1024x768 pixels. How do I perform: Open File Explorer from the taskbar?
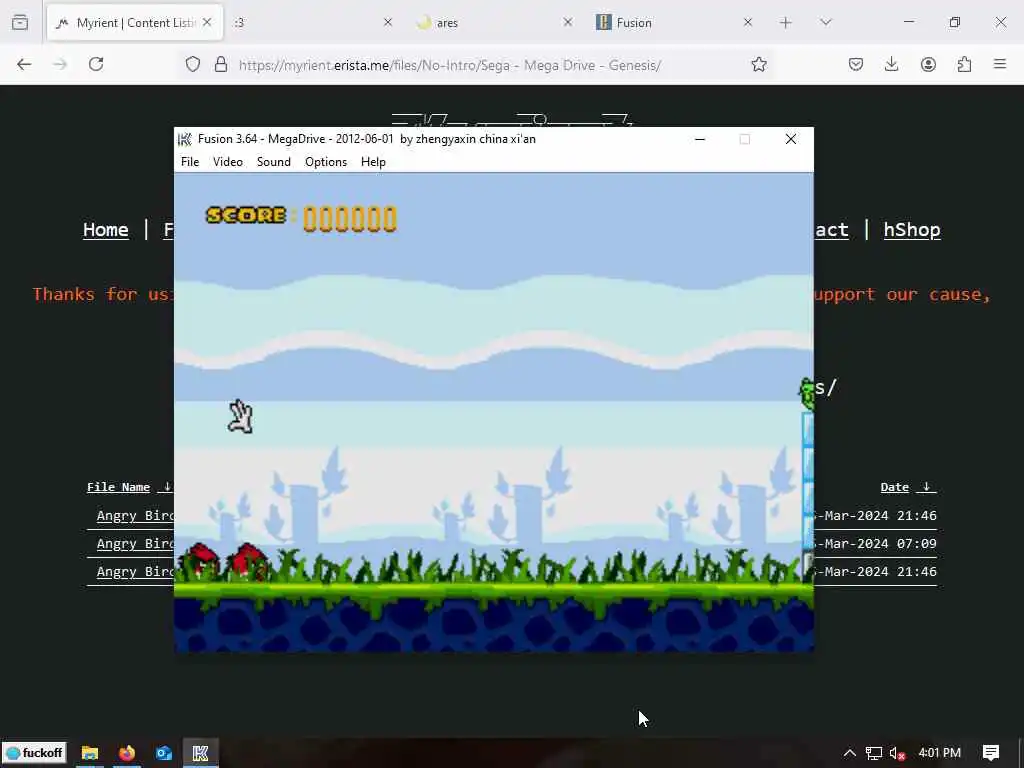tap(89, 753)
